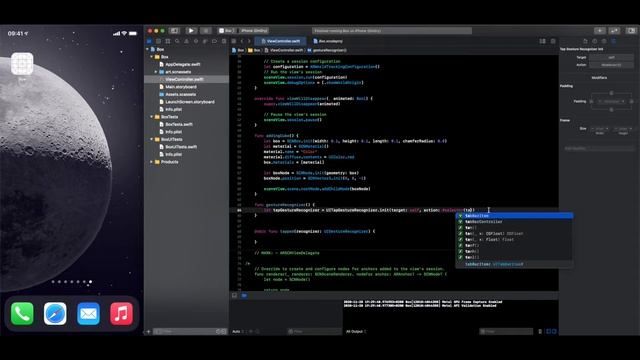
Task: Open the Source Control navigator
Action: pyautogui.click(x=158, y=41)
